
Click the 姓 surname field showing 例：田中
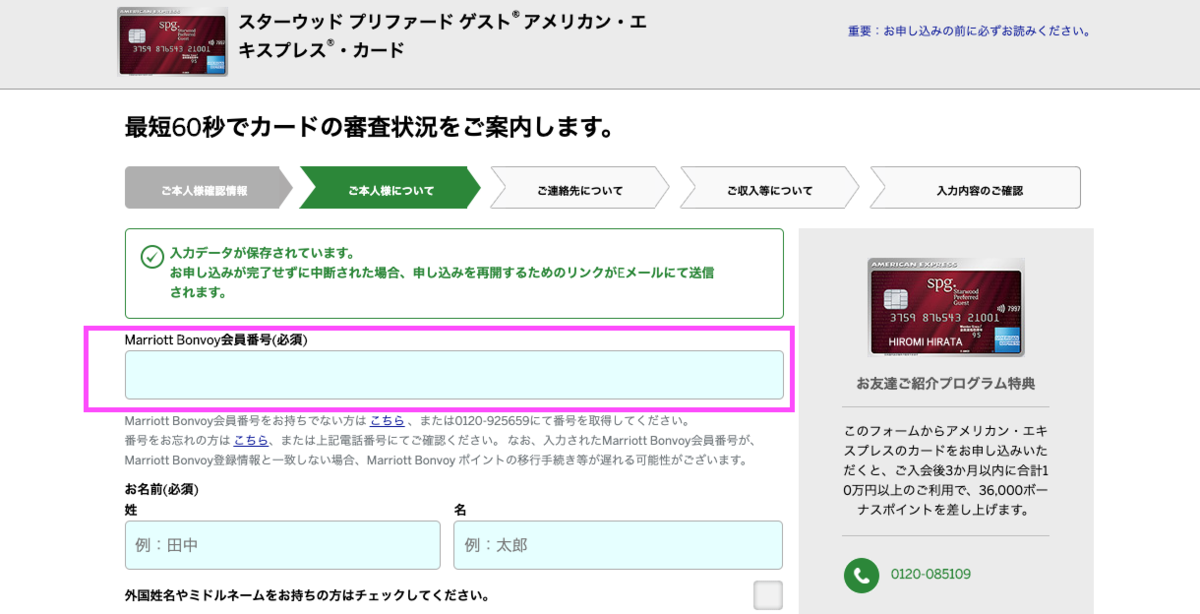283,545
